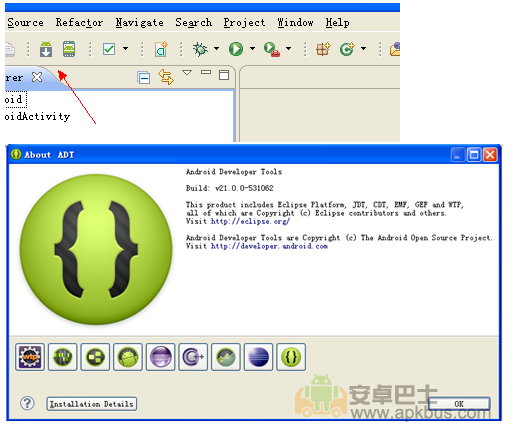Viewport: 514px width, 437px height.
Task: Open the Source menu
Action: coord(25,22)
